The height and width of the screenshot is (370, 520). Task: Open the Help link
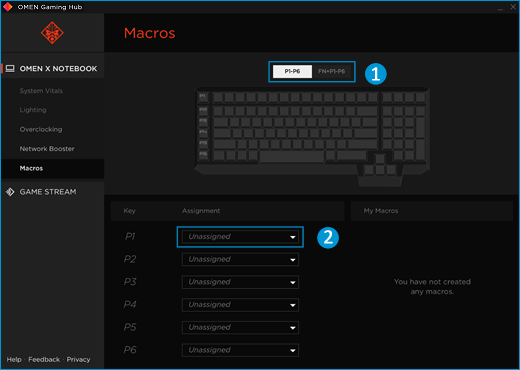(x=14, y=359)
